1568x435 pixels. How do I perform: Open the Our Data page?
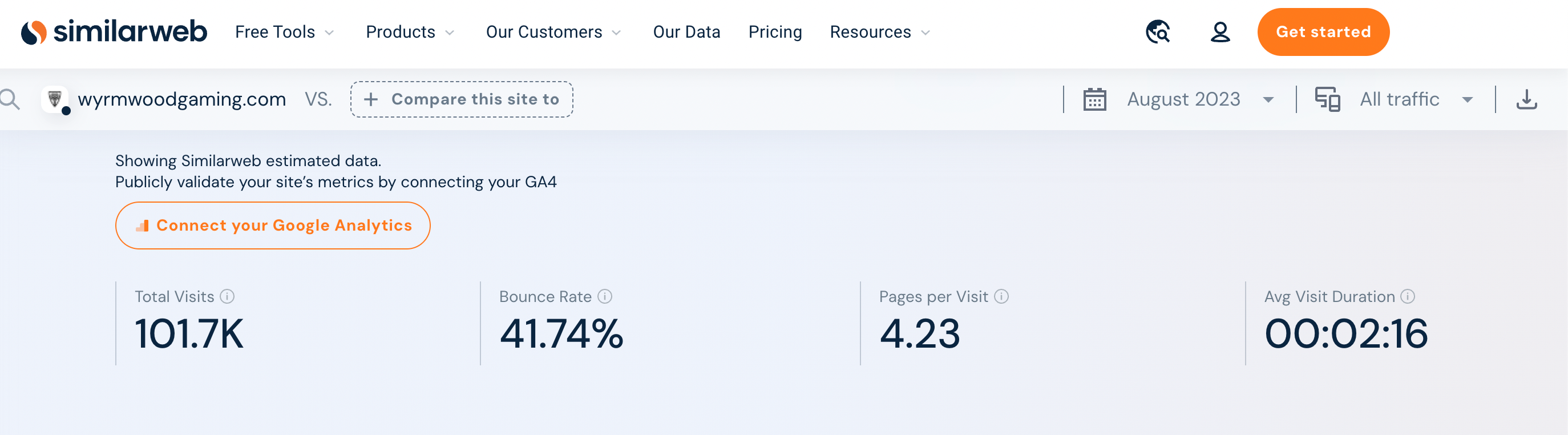(686, 31)
